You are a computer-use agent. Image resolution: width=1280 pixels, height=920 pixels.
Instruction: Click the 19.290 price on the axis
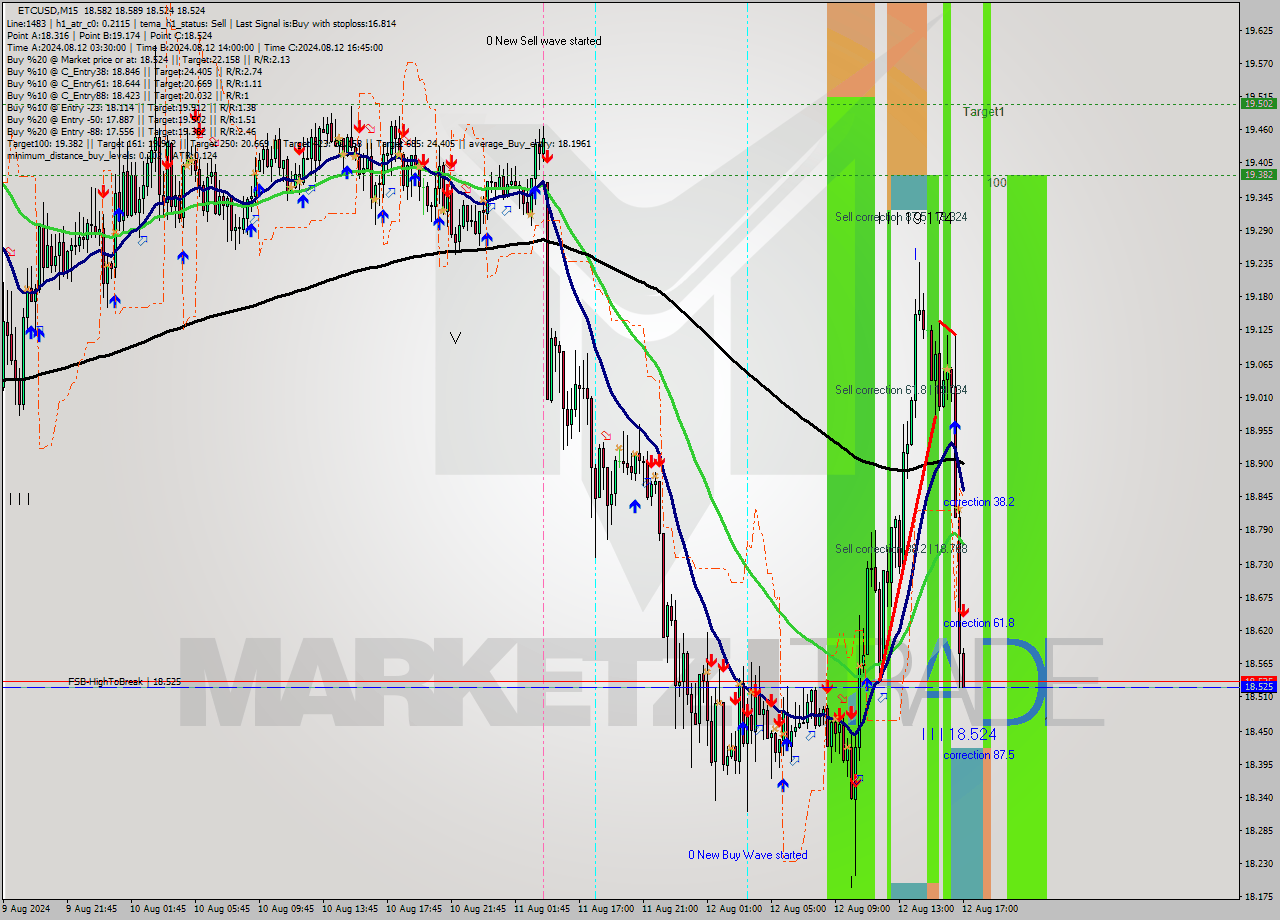pos(1258,231)
